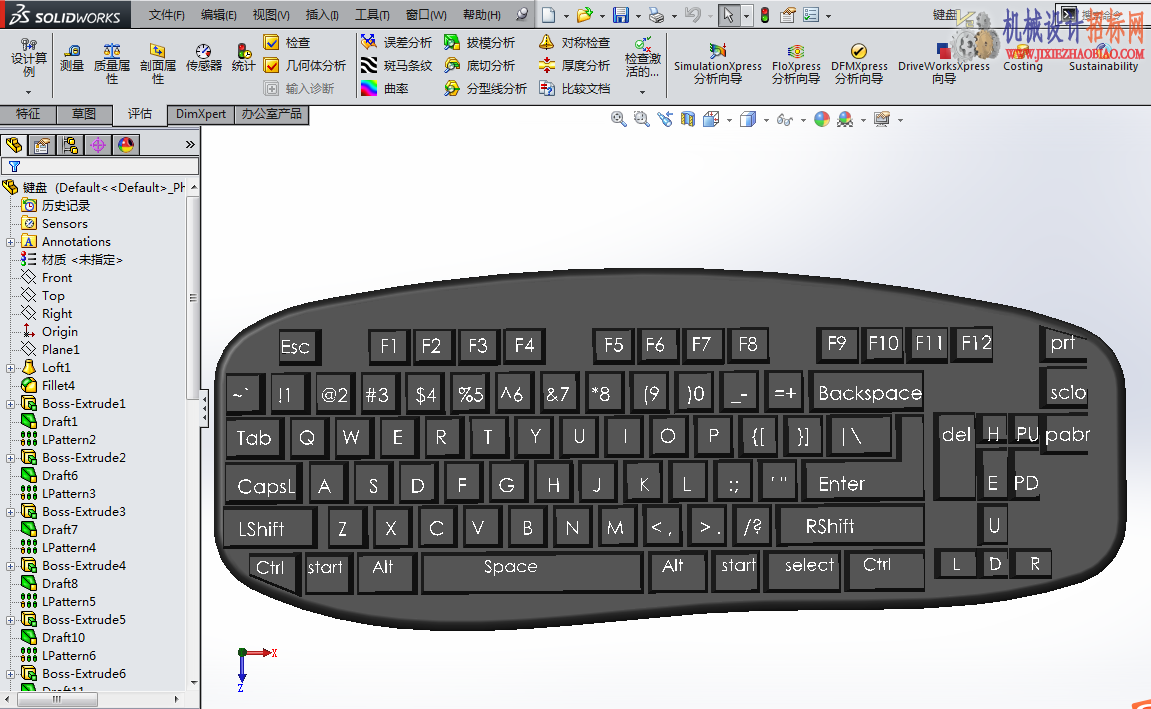The height and width of the screenshot is (709, 1151).
Task: Open the Section View icon
Action: pos(688,119)
